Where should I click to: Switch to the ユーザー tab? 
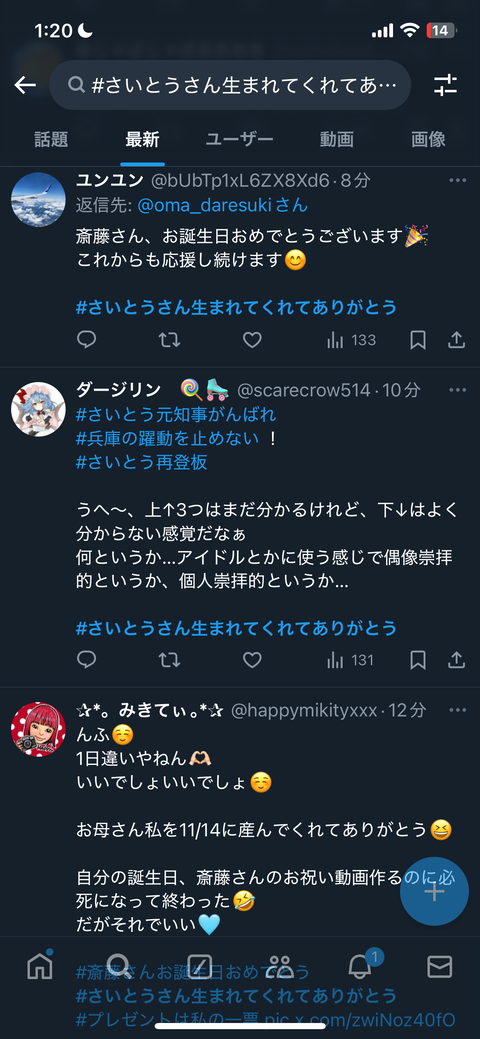tap(239, 140)
